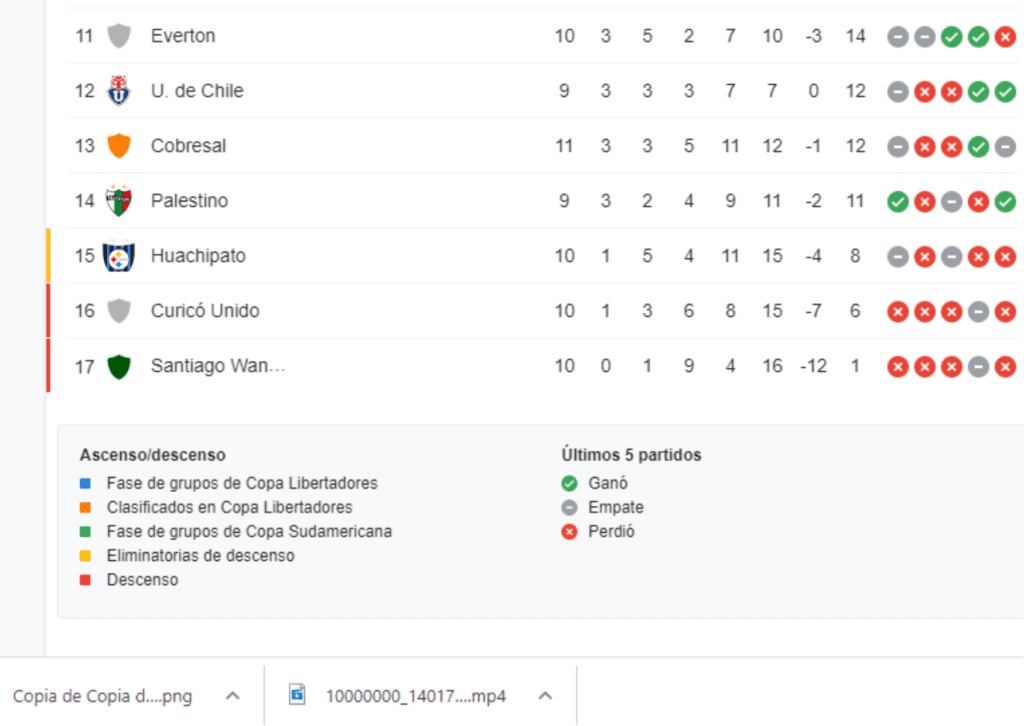
Task: Click the Palestino club crest
Action: 119,200
